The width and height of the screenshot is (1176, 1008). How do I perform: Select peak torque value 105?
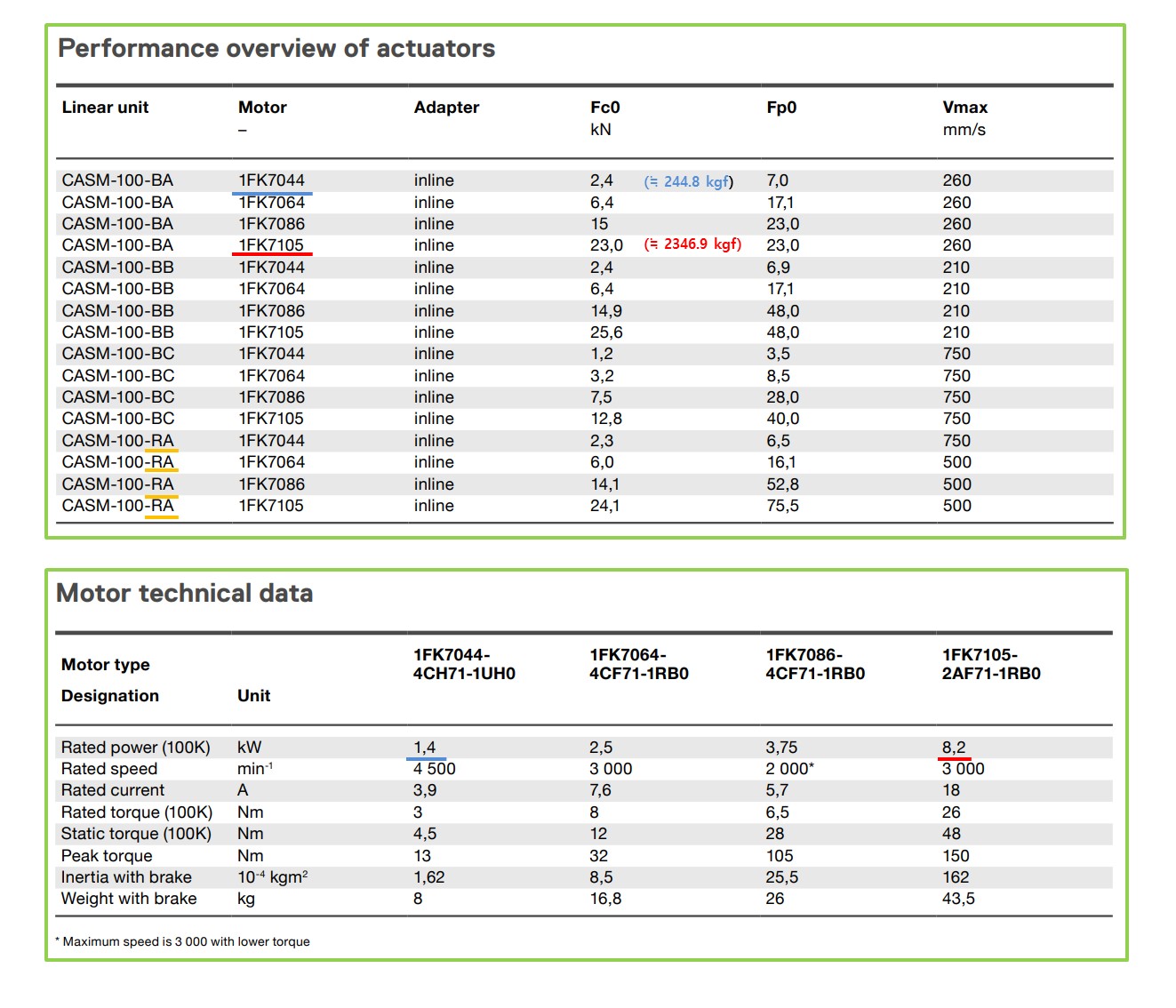[x=780, y=856]
